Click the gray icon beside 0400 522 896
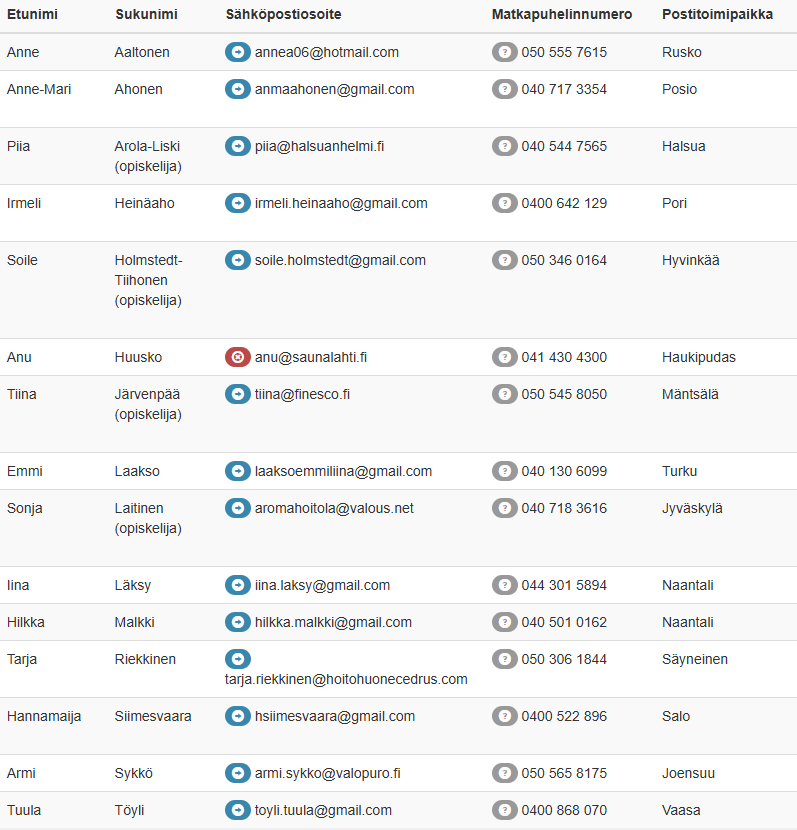This screenshot has height=830, width=797. (x=505, y=716)
